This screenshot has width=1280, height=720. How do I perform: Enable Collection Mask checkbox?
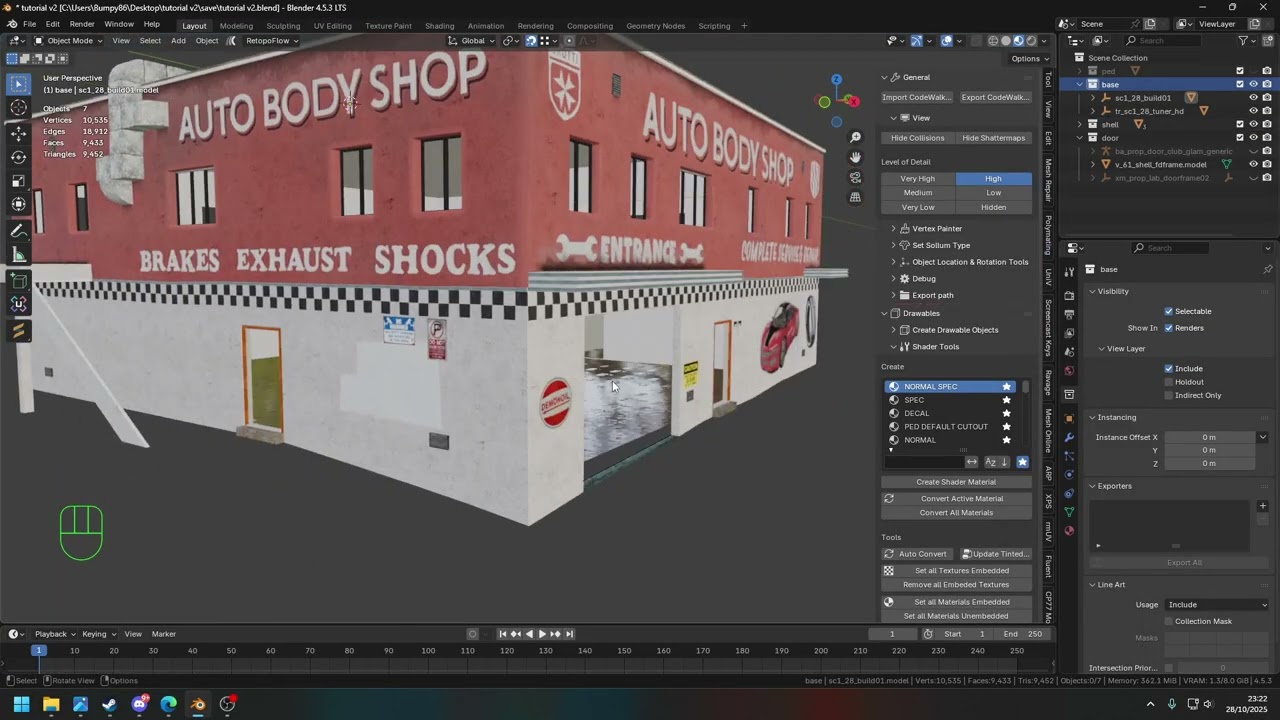pyautogui.click(x=1168, y=621)
